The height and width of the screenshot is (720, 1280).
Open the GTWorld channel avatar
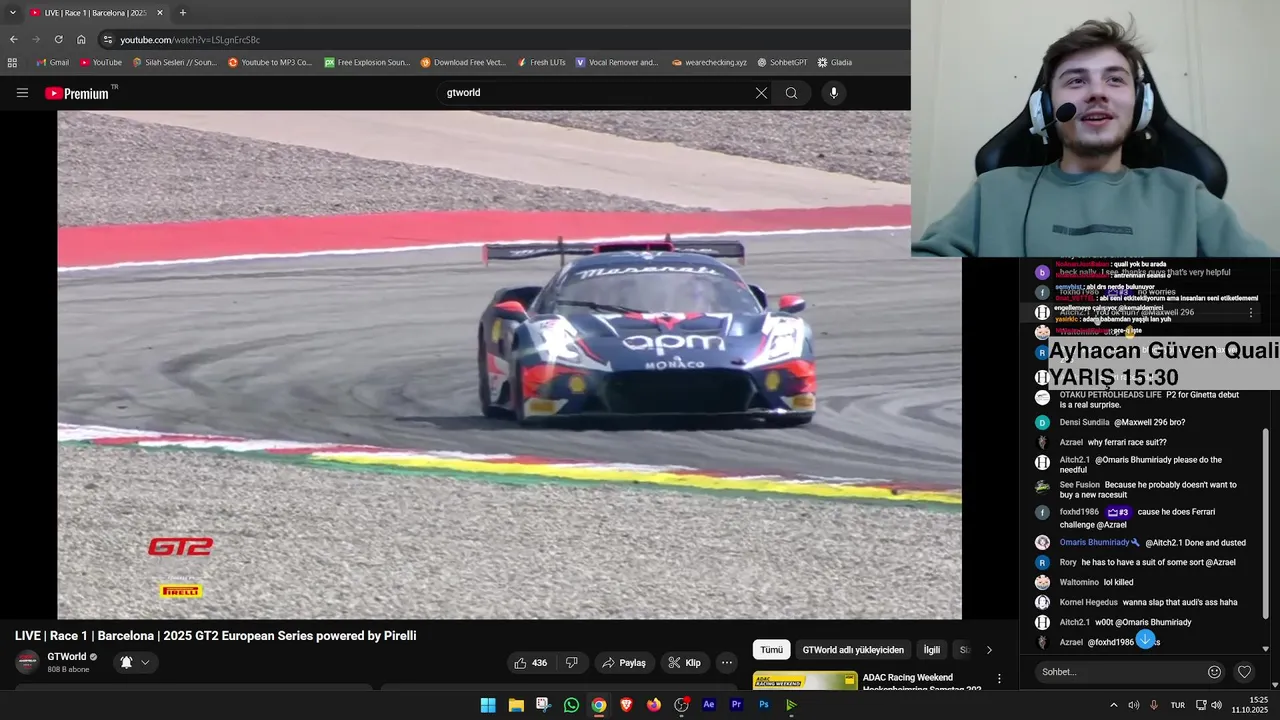28,662
